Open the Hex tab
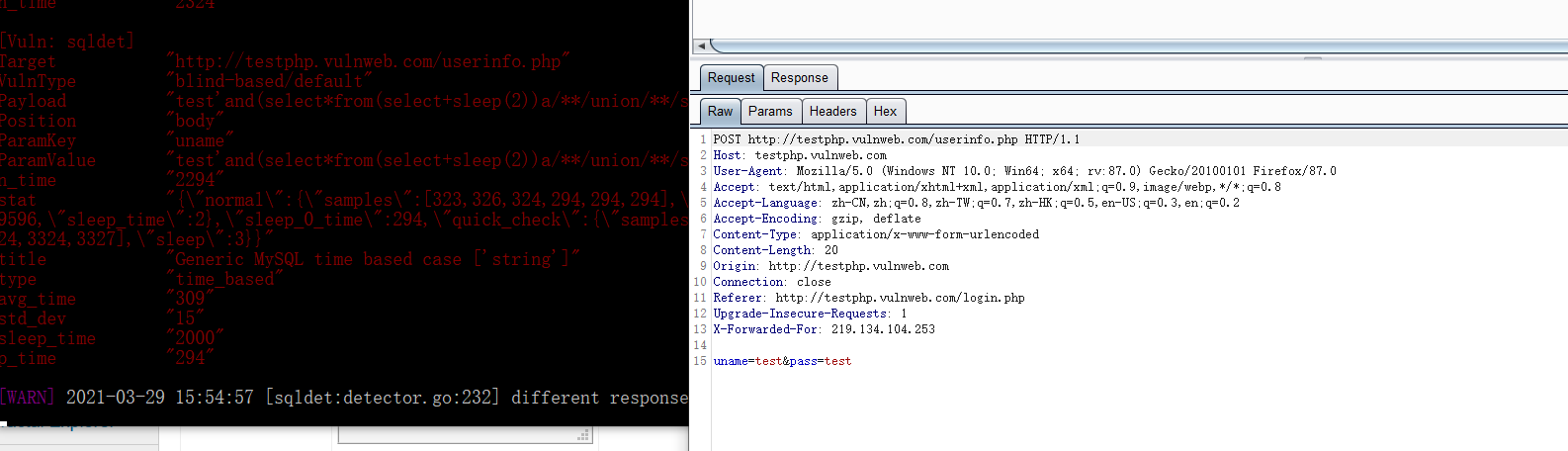Image resolution: width=1568 pixels, height=451 pixels. point(886,112)
